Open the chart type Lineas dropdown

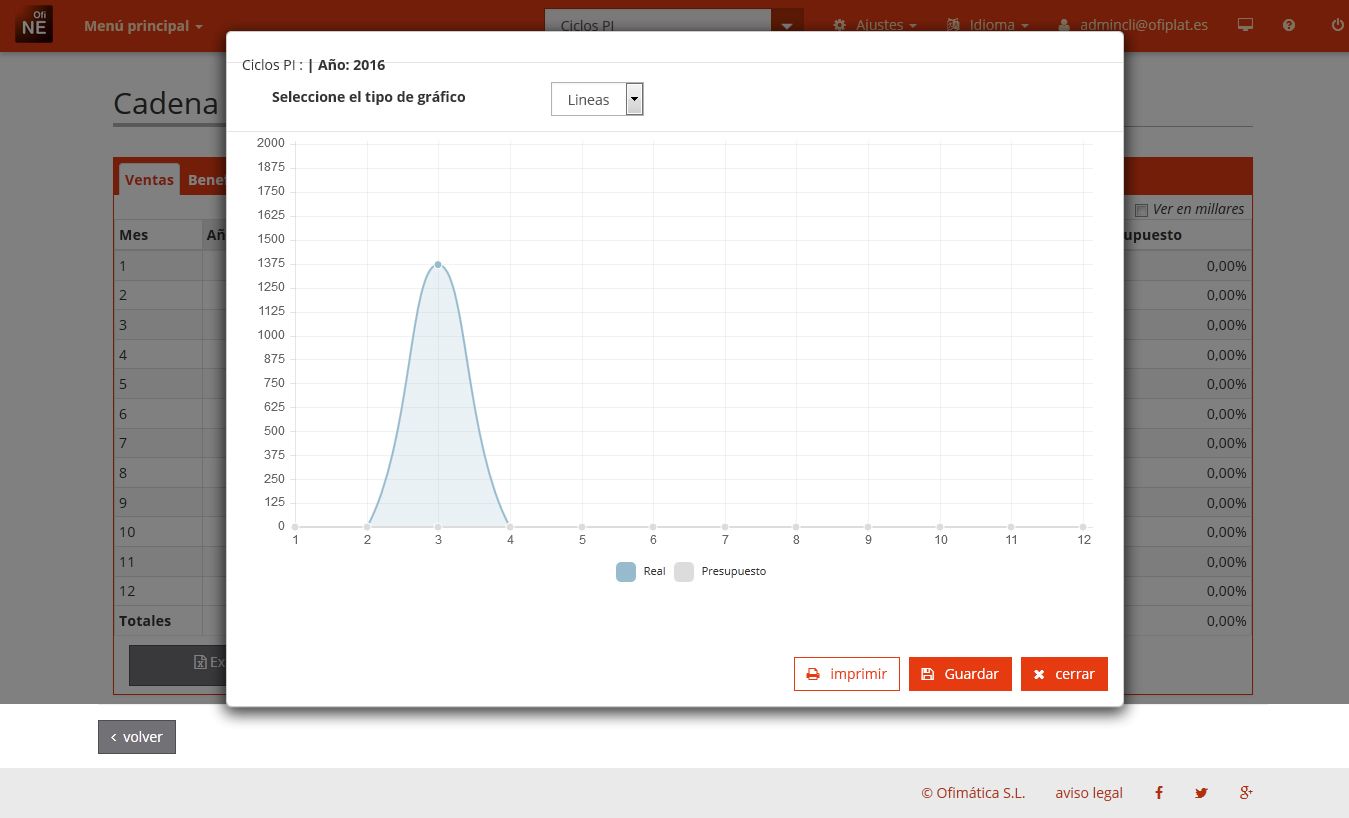click(x=597, y=99)
